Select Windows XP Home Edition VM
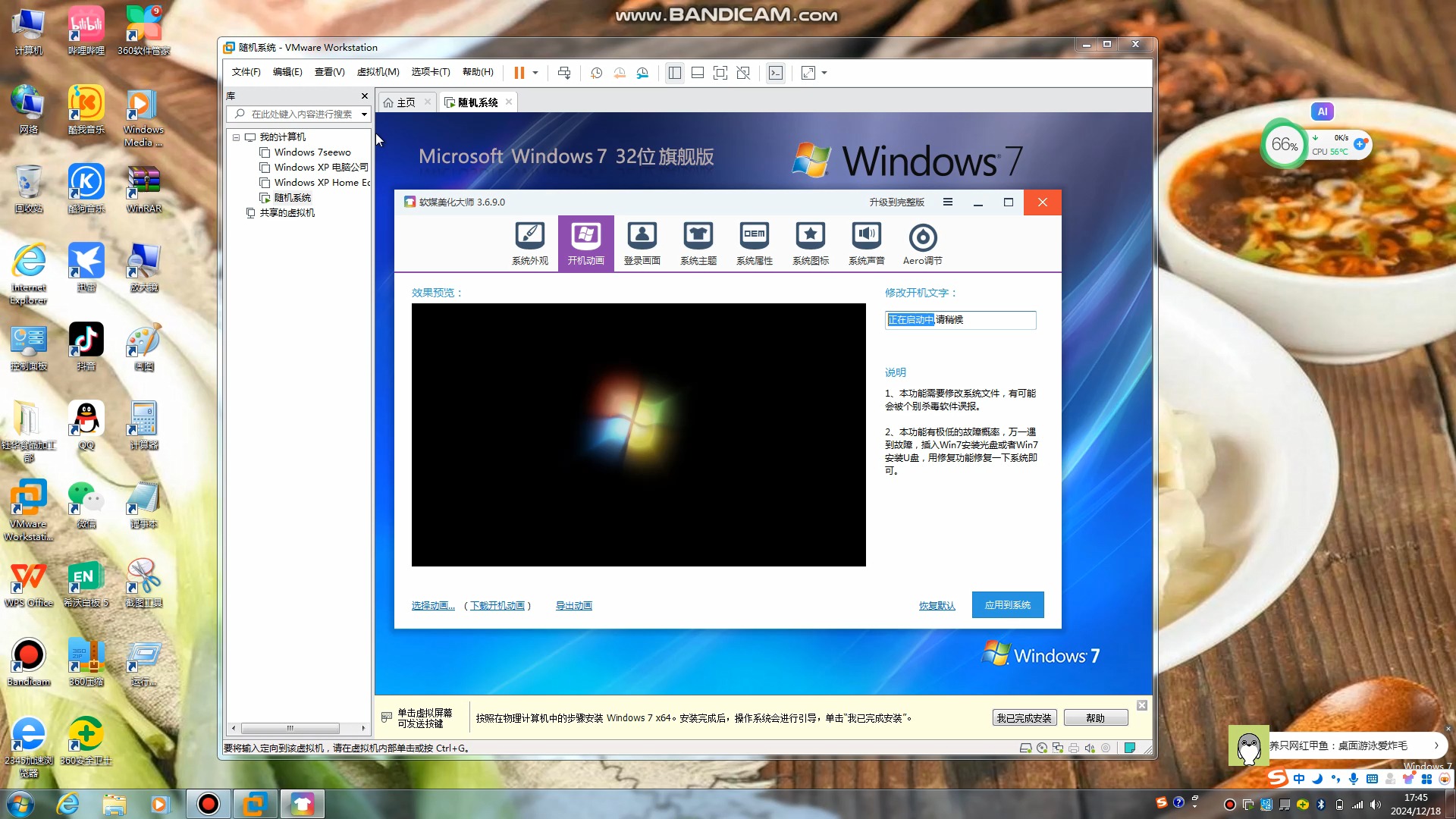This screenshot has height=819, width=1456. (315, 183)
